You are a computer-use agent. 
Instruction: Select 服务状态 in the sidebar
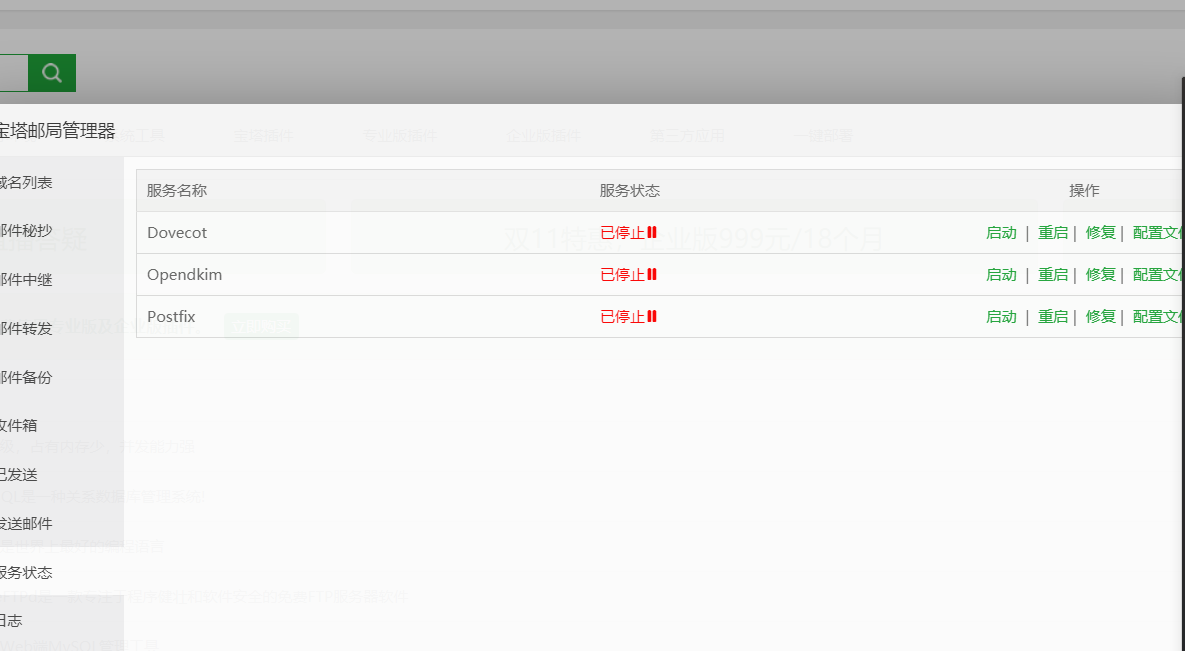point(26,572)
